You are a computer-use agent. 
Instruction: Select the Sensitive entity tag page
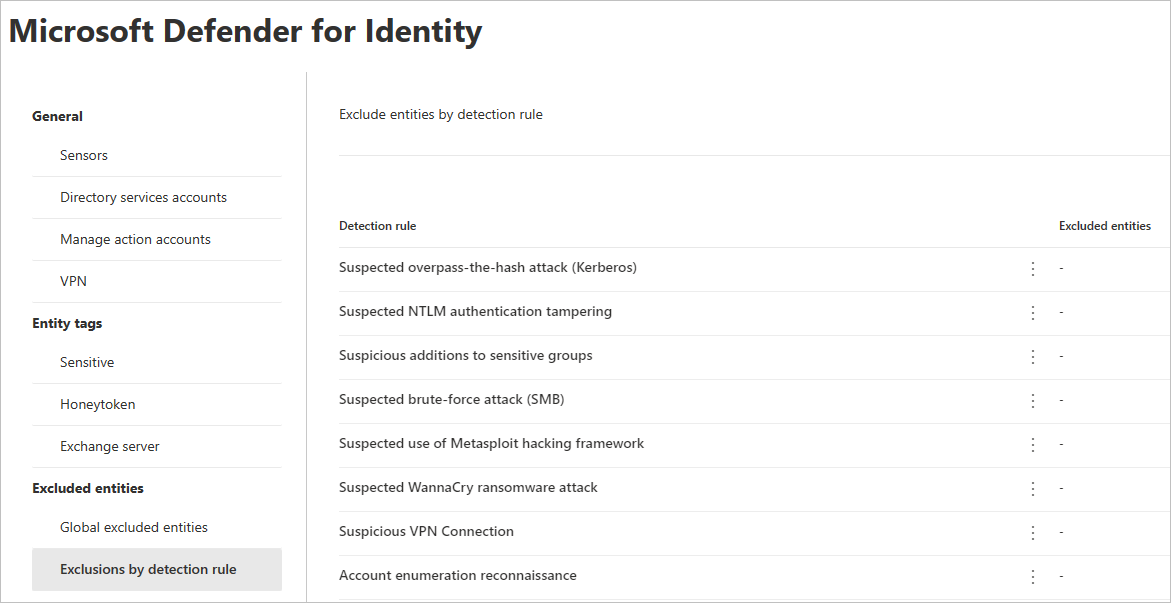(x=86, y=362)
